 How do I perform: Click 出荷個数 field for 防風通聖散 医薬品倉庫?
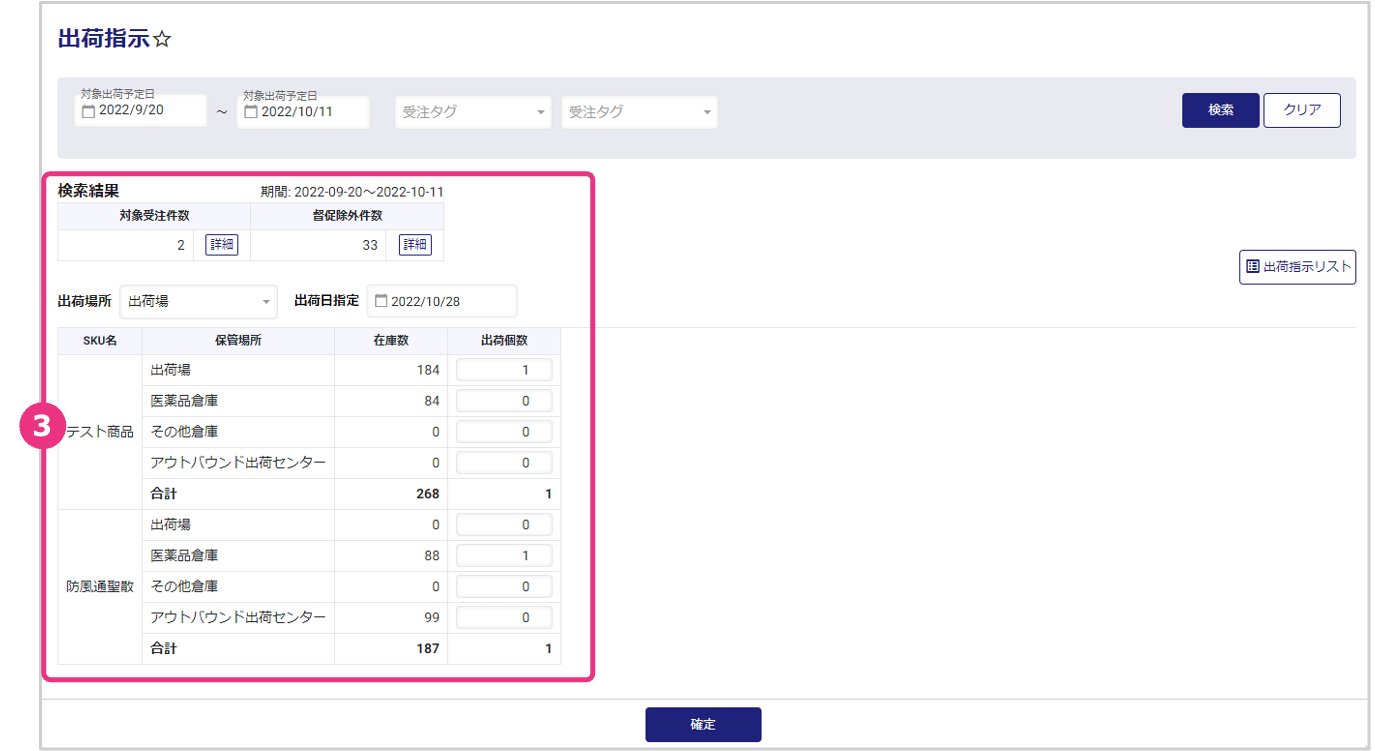(x=504, y=556)
